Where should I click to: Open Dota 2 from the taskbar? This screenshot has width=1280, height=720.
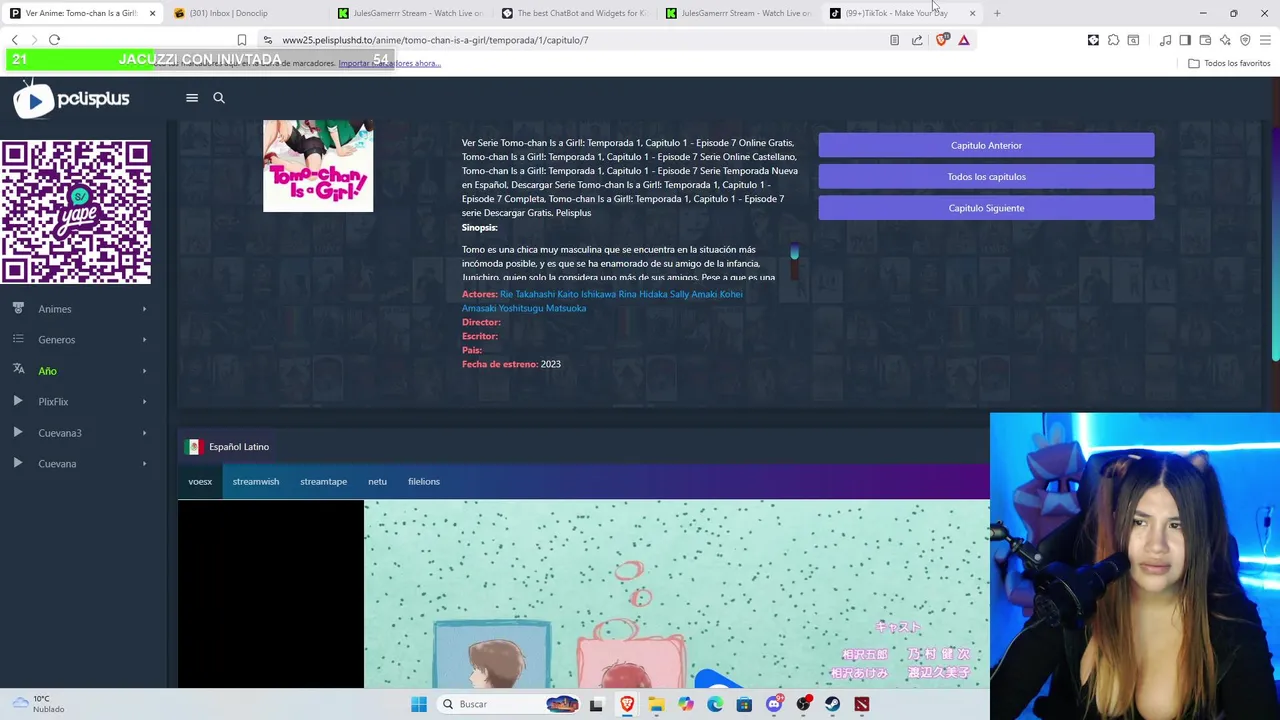point(862,704)
